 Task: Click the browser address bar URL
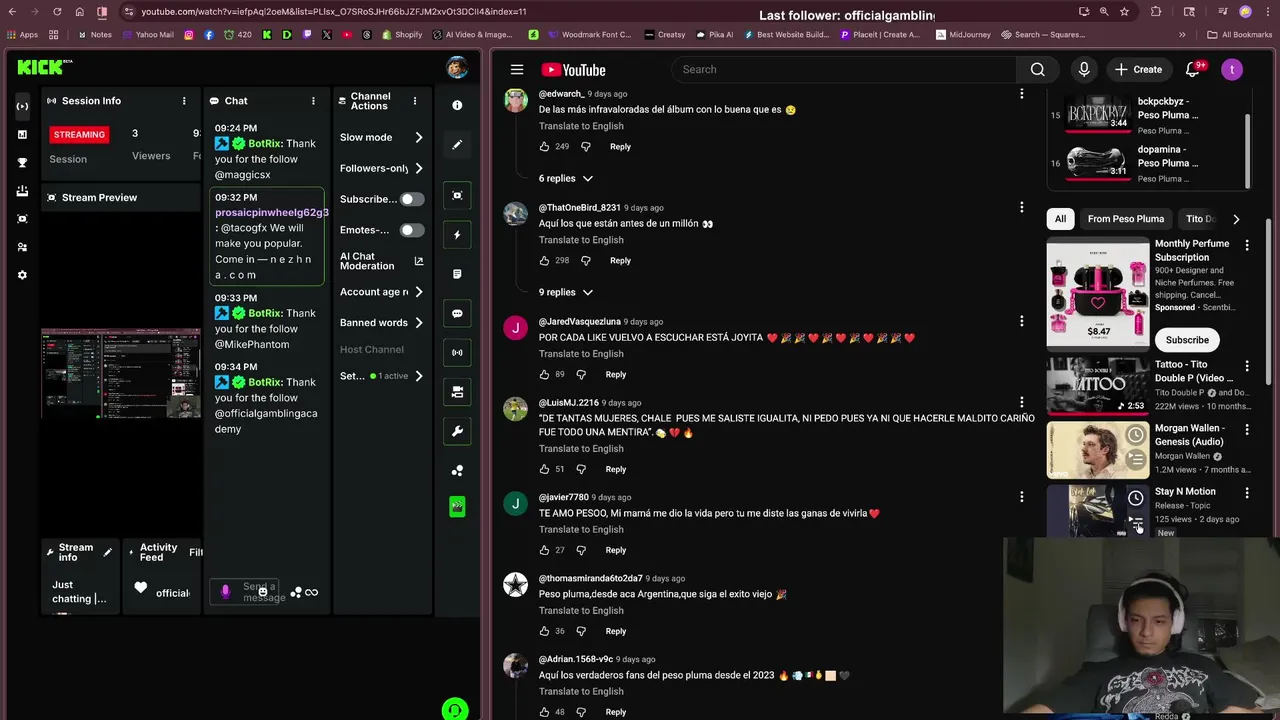pyautogui.click(x=334, y=12)
